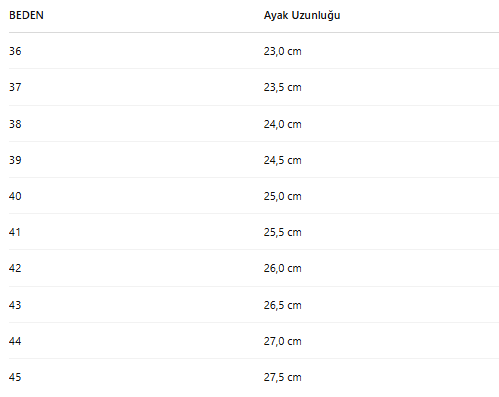Click the Ayak Uzunluğu column header
Viewport: 499px width, 397px height.
[x=302, y=15]
